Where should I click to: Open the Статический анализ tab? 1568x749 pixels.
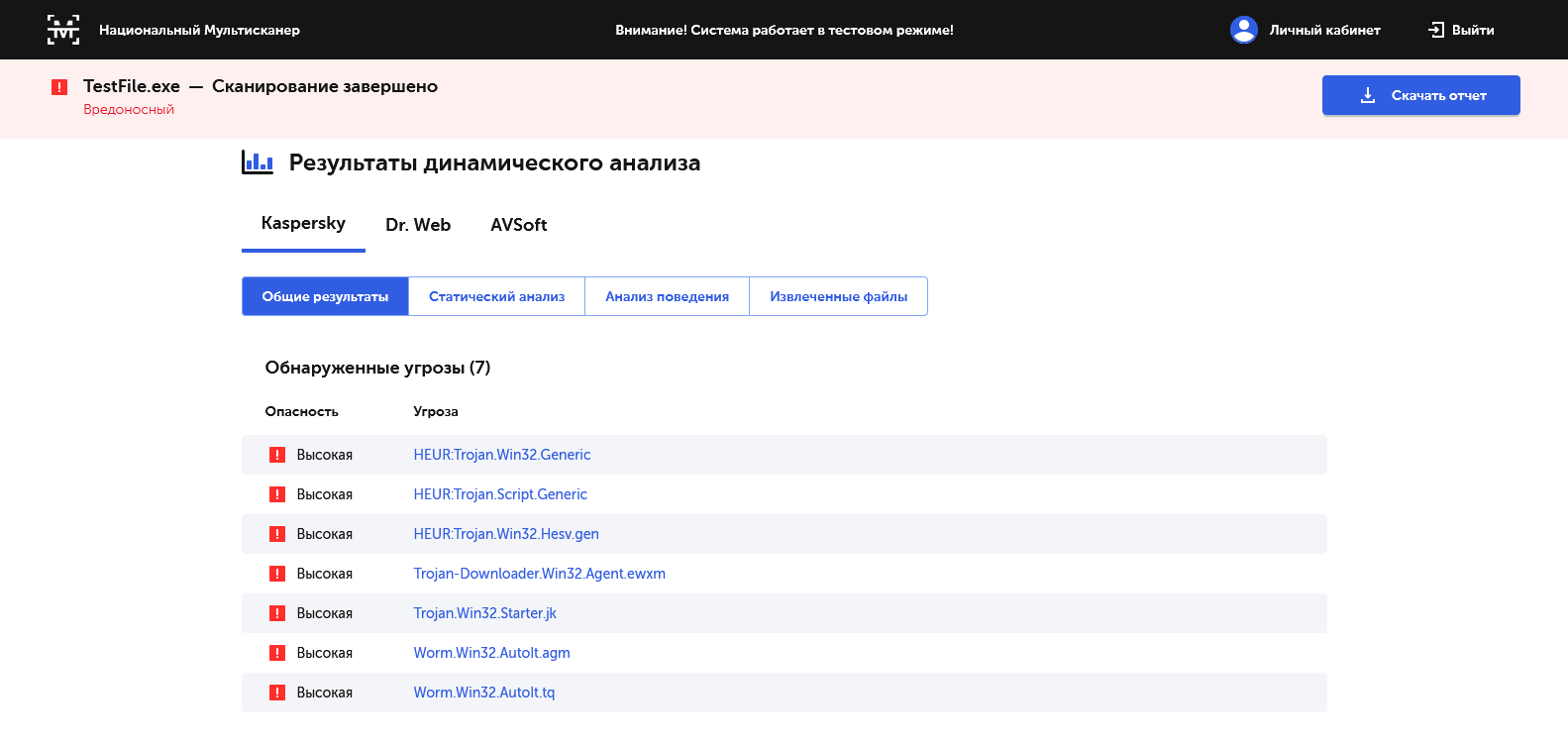tap(496, 296)
